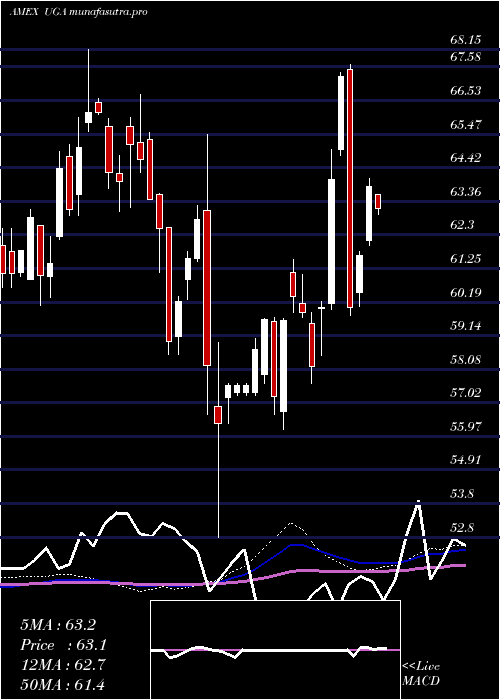Click the 63.36 price axis label
The width and height of the screenshot is (500, 700).
click(466, 192)
